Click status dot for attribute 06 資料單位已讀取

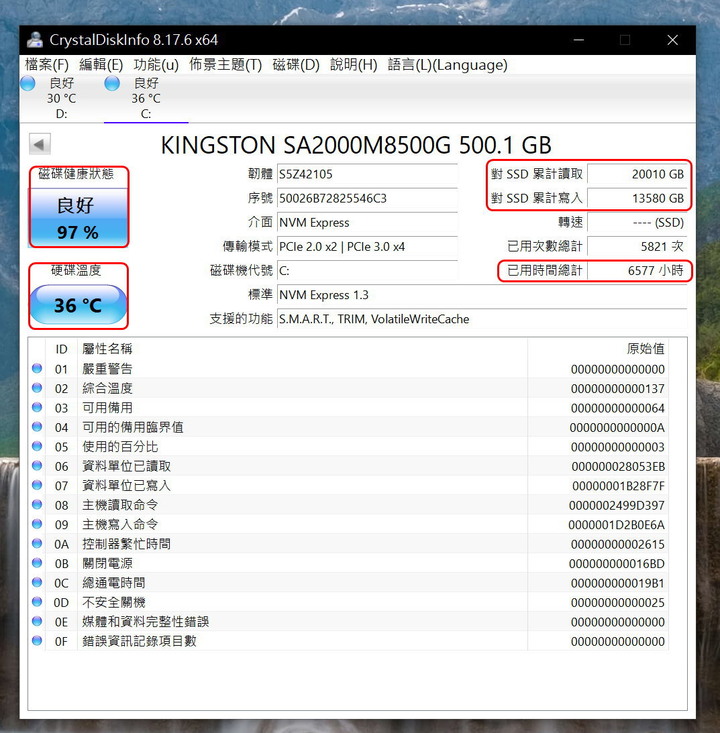(x=37, y=466)
